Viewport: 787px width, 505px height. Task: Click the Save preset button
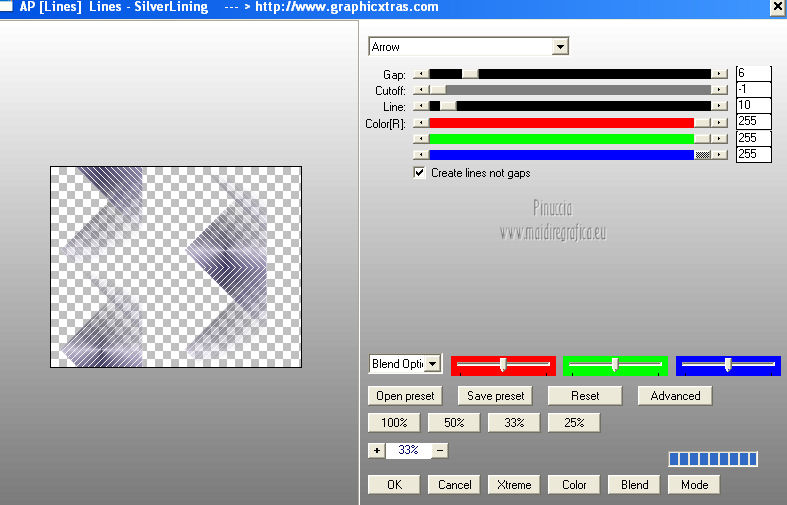click(x=495, y=396)
